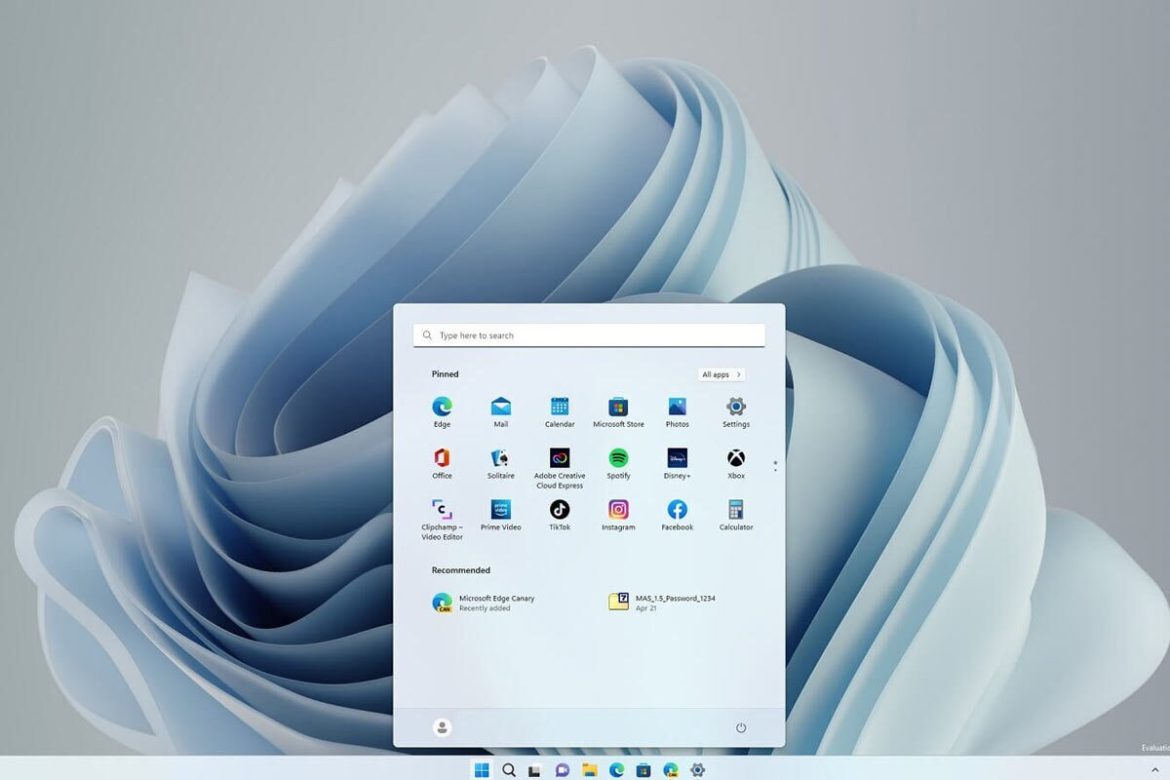Click the 'Type here to search' field
Screen dimensions: 1170x780
pyautogui.click(x=590, y=336)
